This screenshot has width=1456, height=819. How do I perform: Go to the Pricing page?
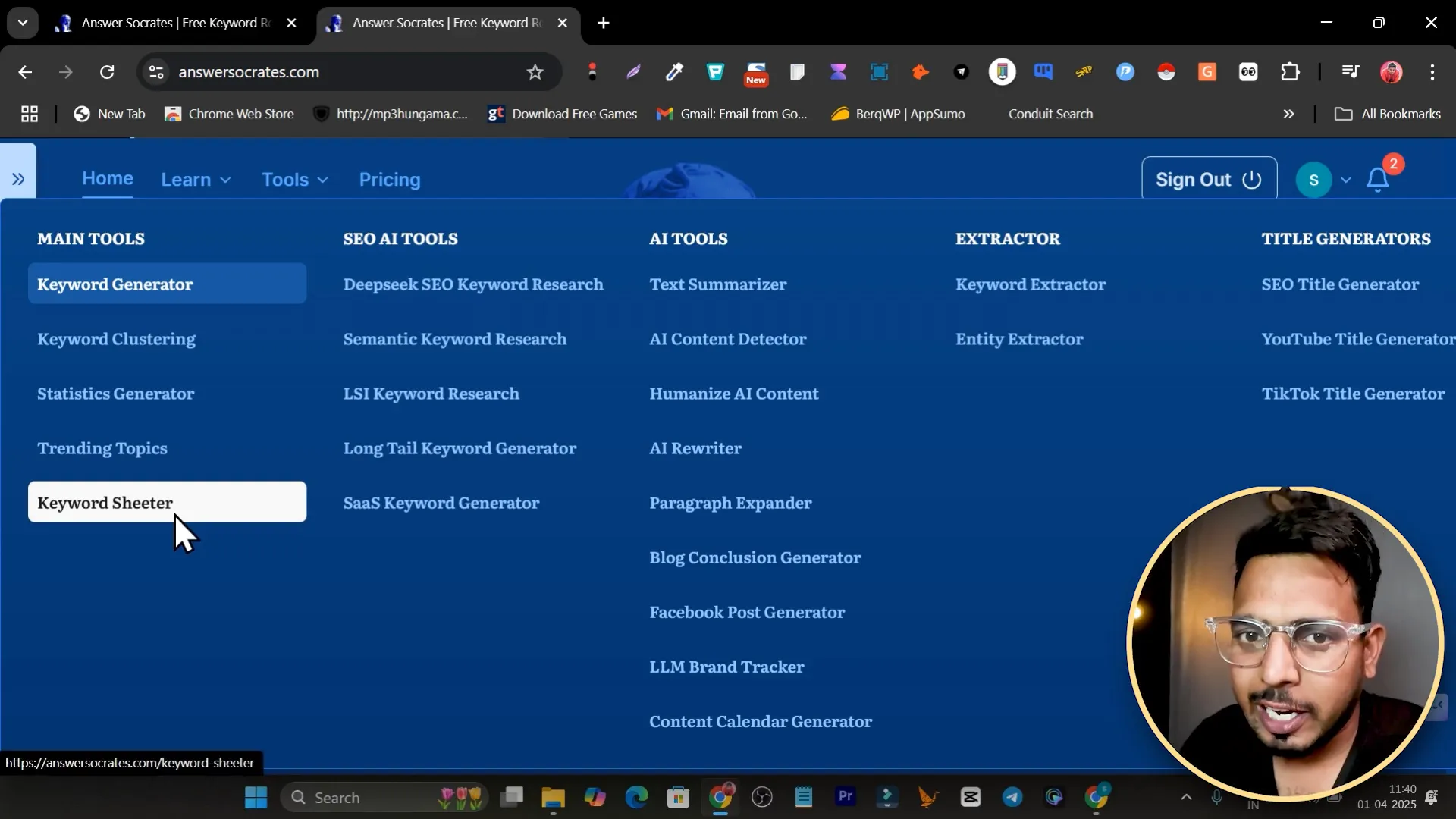pyautogui.click(x=389, y=180)
